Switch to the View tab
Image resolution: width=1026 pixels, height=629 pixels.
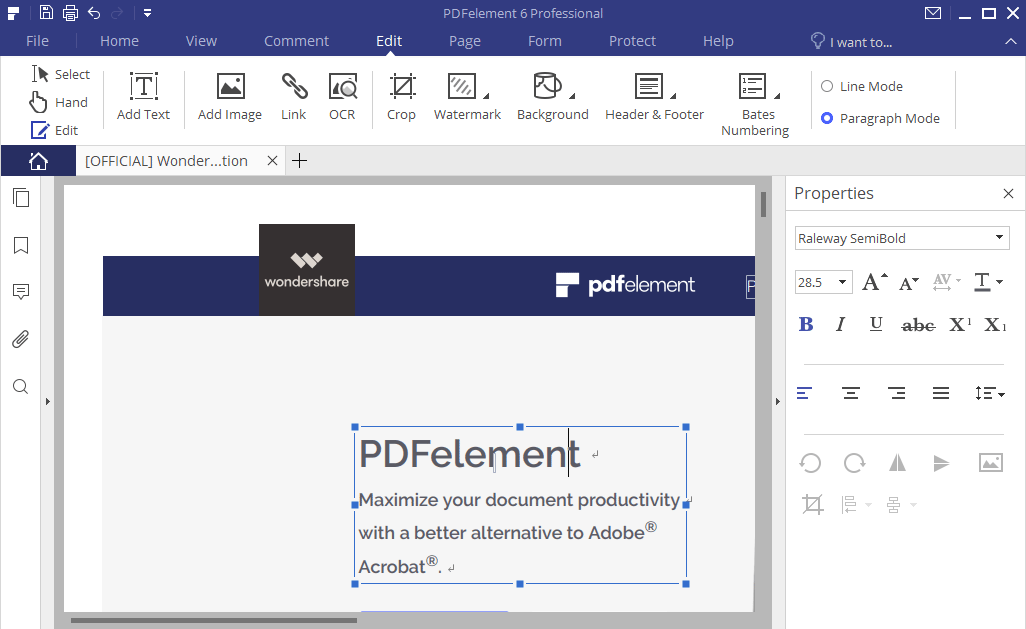click(x=201, y=41)
